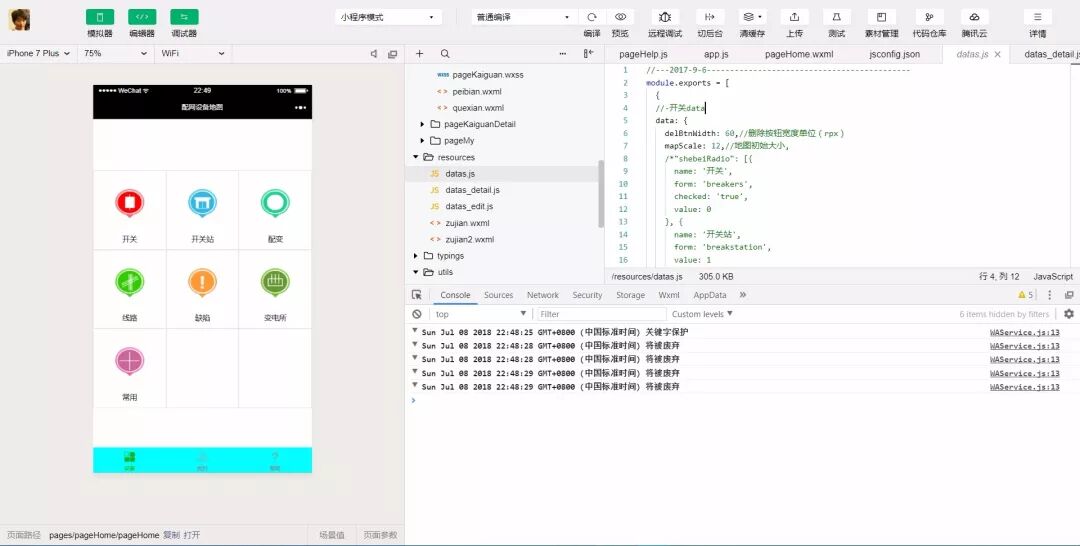Open zujian.wxml in file tree

click(466, 223)
